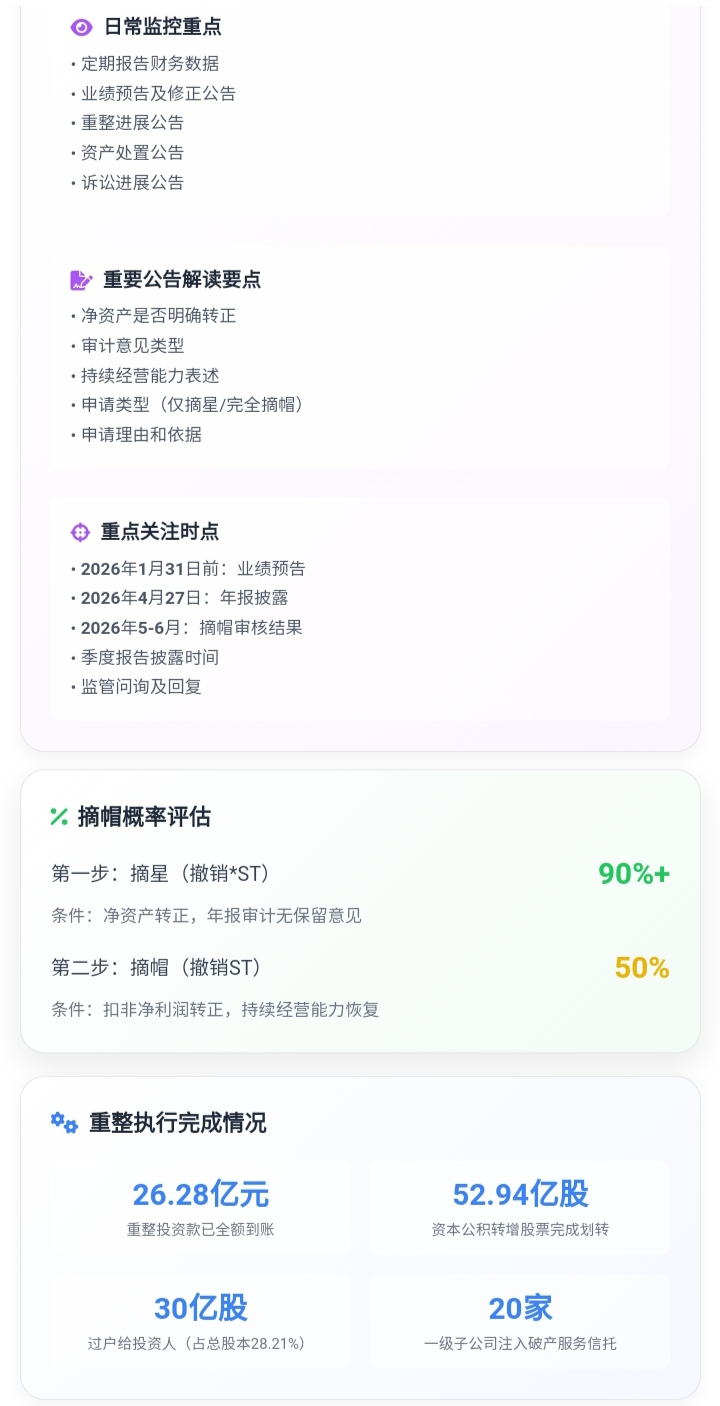Click the 重整进展公告 list item
This screenshot has height=1406, width=720.
[132, 123]
